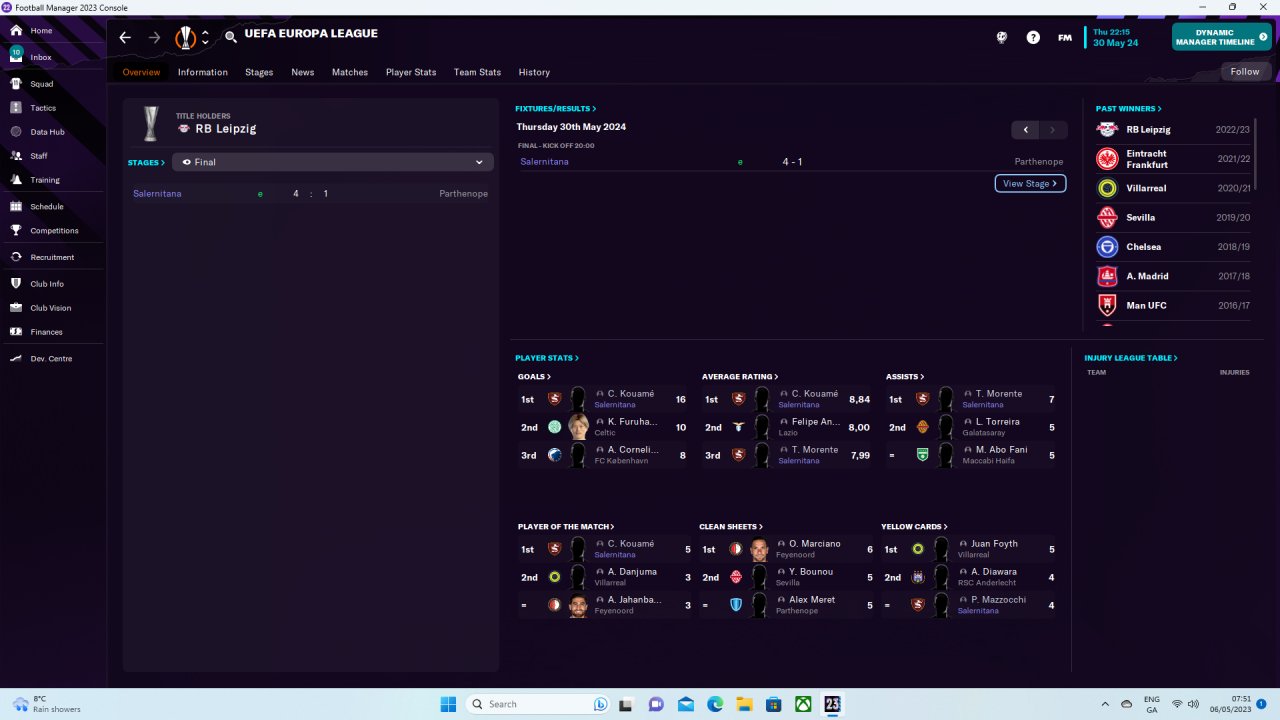Open the History tab
The height and width of the screenshot is (720, 1280).
pos(534,72)
